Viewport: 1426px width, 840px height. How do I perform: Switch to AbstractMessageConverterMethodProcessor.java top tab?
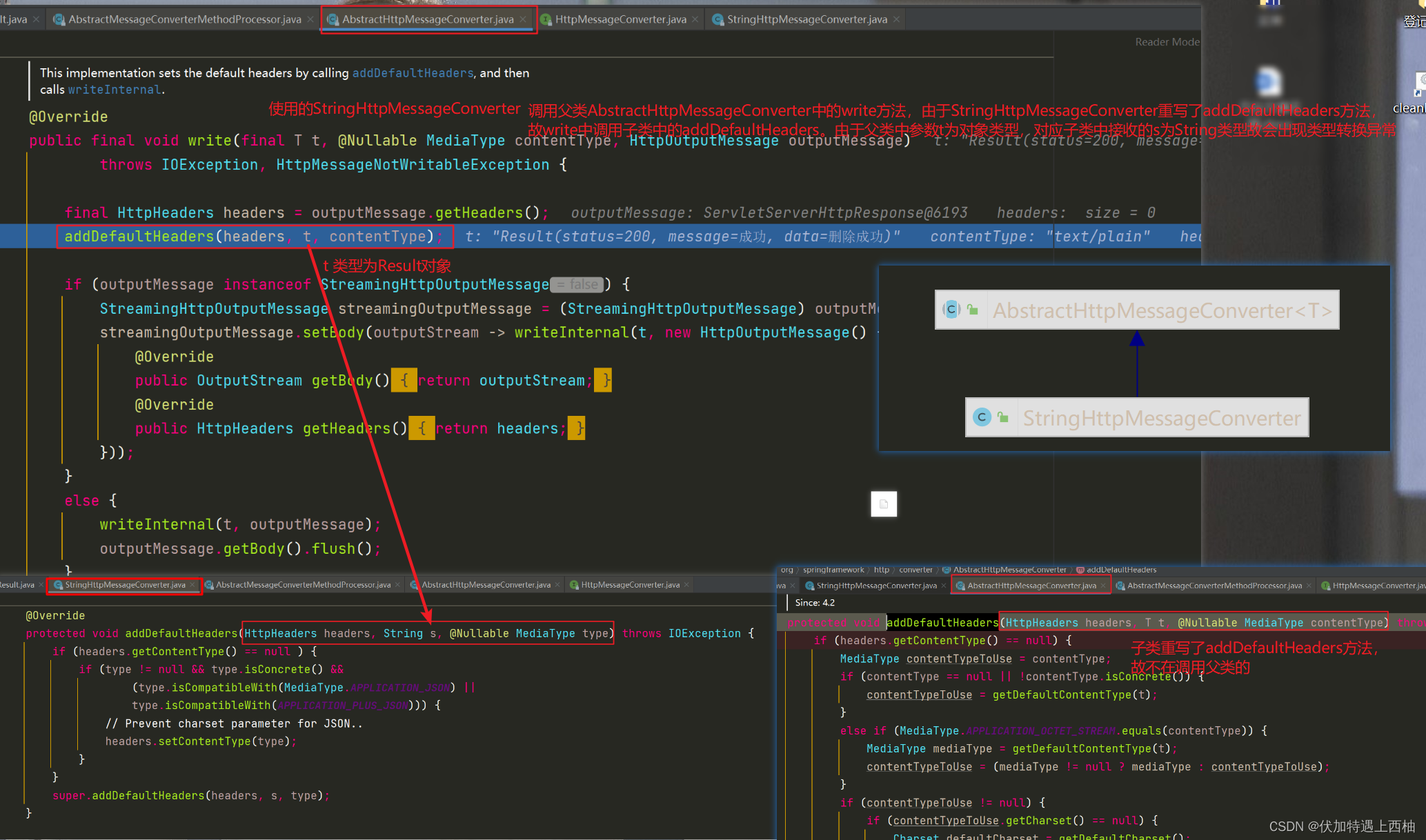184,19
